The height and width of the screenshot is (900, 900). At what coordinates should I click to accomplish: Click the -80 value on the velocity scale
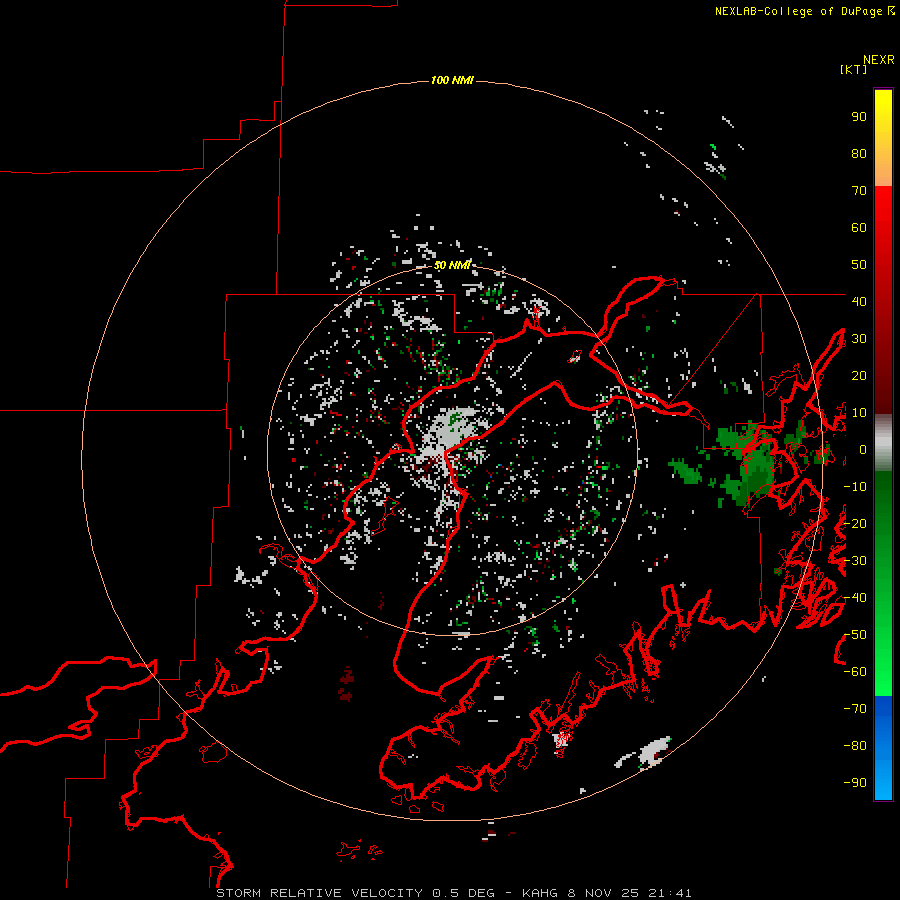pos(855,746)
